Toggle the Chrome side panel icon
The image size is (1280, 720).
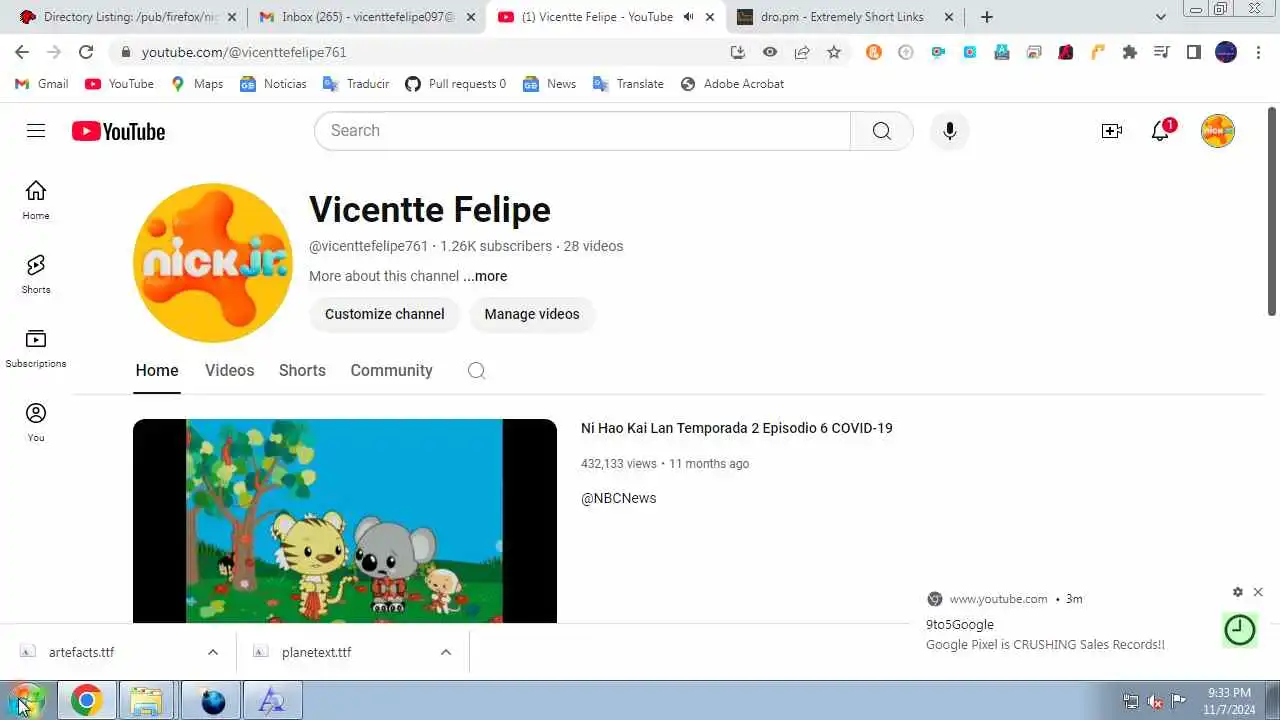[1194, 52]
